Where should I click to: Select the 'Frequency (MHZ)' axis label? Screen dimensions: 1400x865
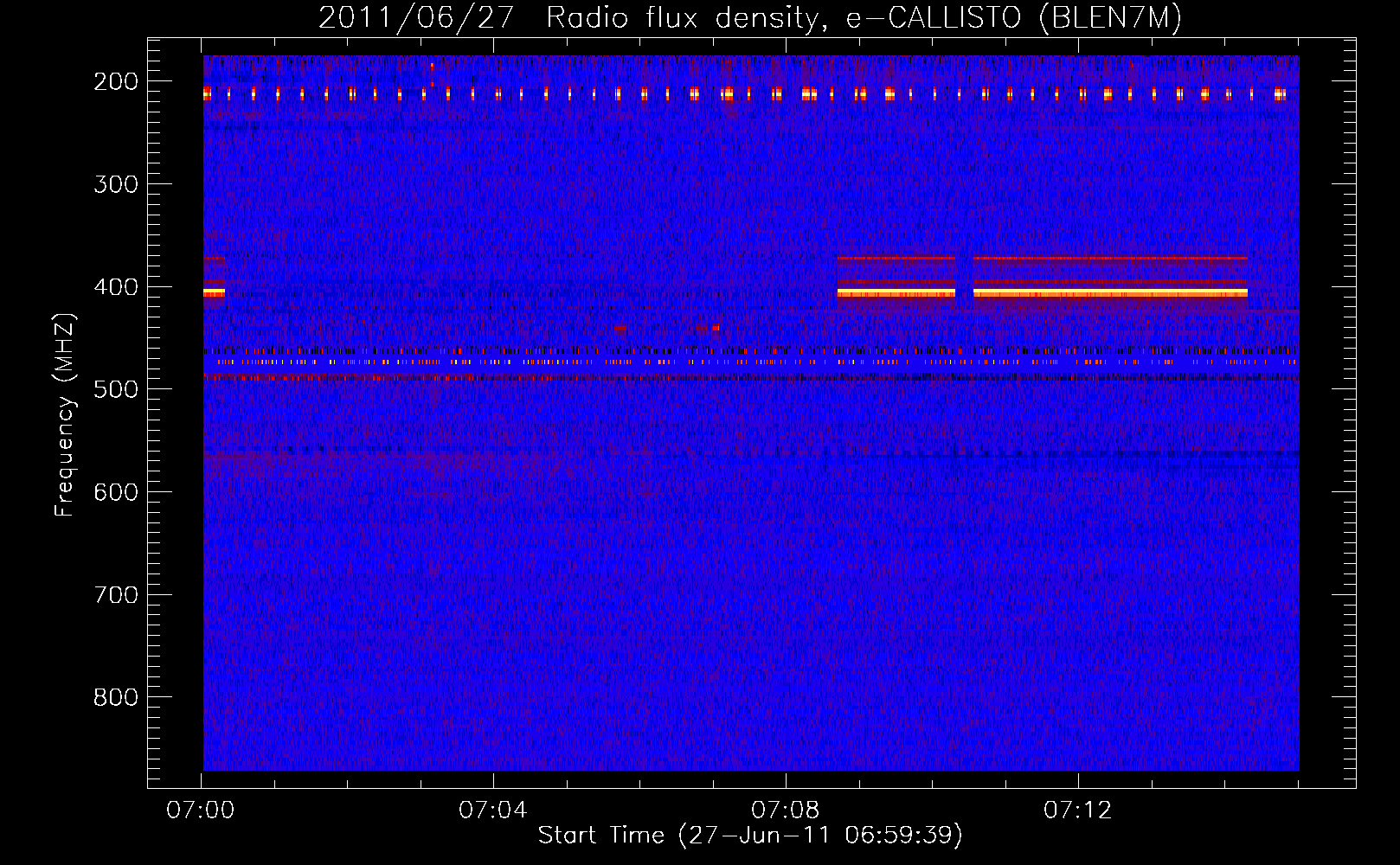tap(64, 414)
